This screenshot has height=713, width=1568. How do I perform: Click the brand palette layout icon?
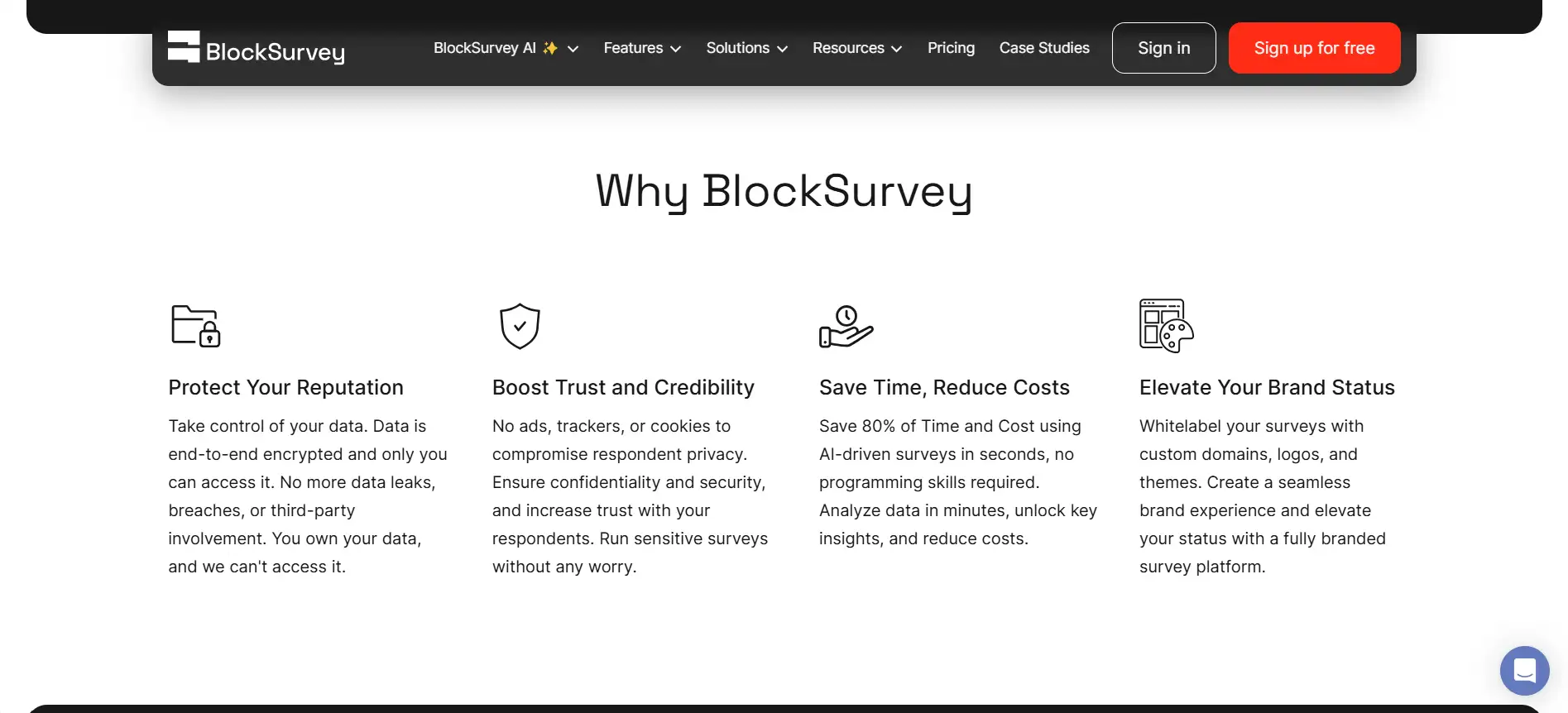pos(1166,326)
